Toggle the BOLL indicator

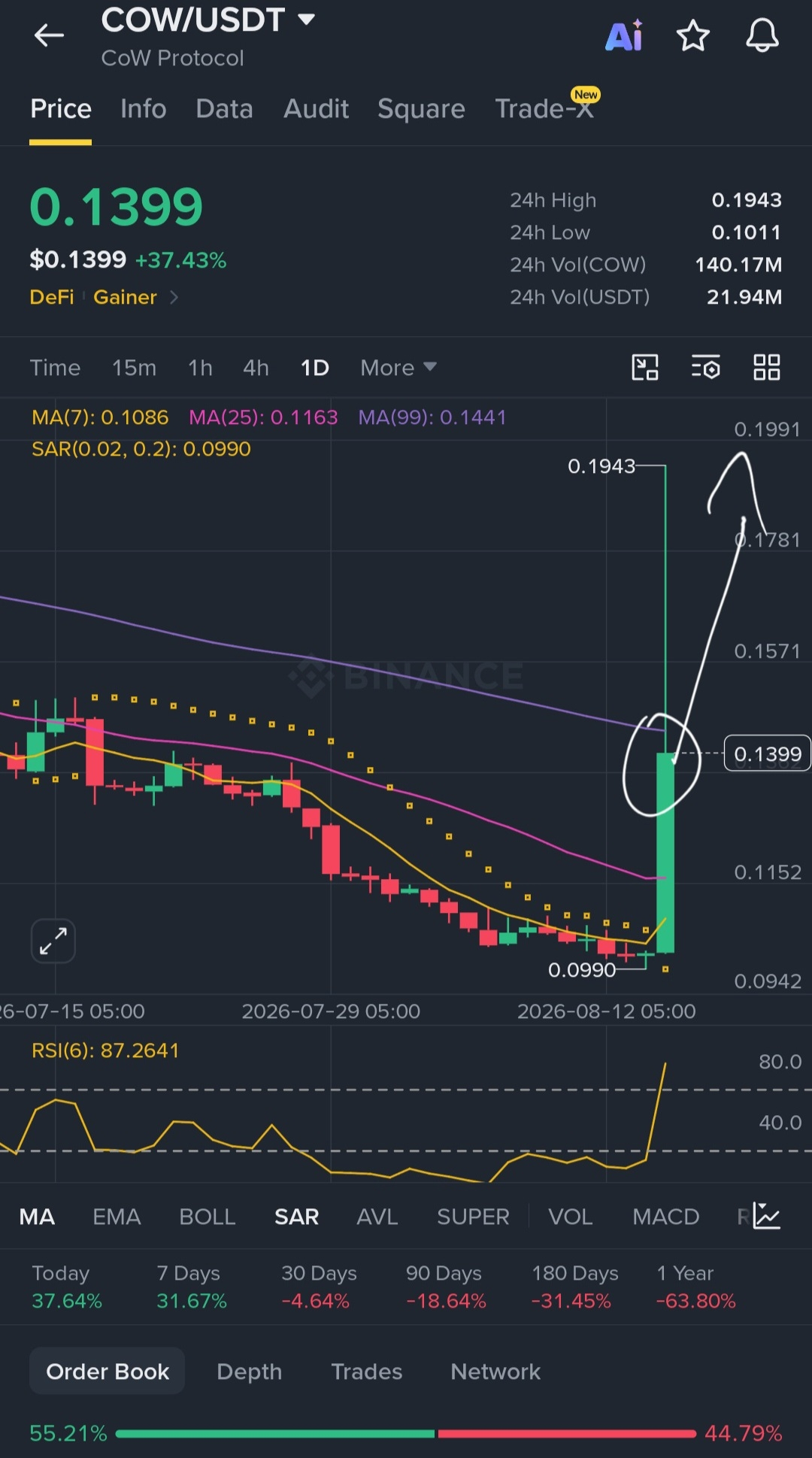(208, 1217)
